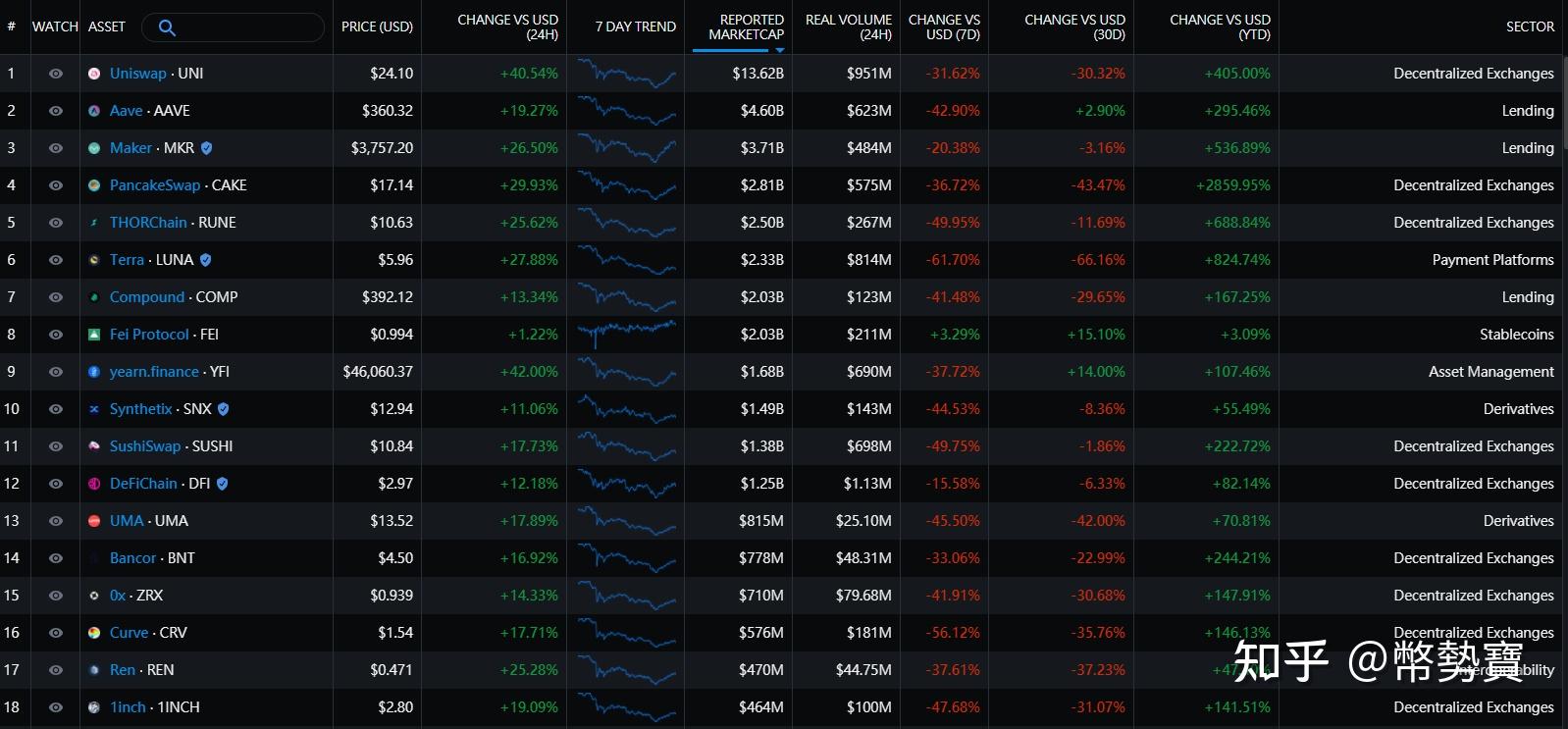
Task: Click the DeFiChain logo icon
Action: click(x=94, y=484)
